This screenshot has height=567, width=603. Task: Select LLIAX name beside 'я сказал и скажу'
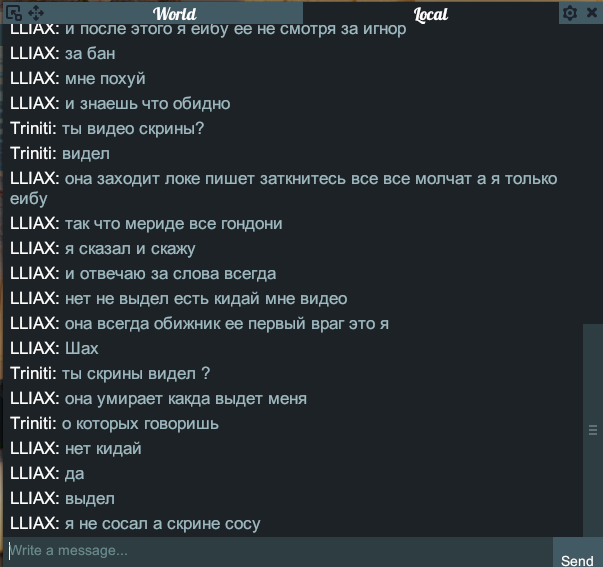[x=35, y=248]
